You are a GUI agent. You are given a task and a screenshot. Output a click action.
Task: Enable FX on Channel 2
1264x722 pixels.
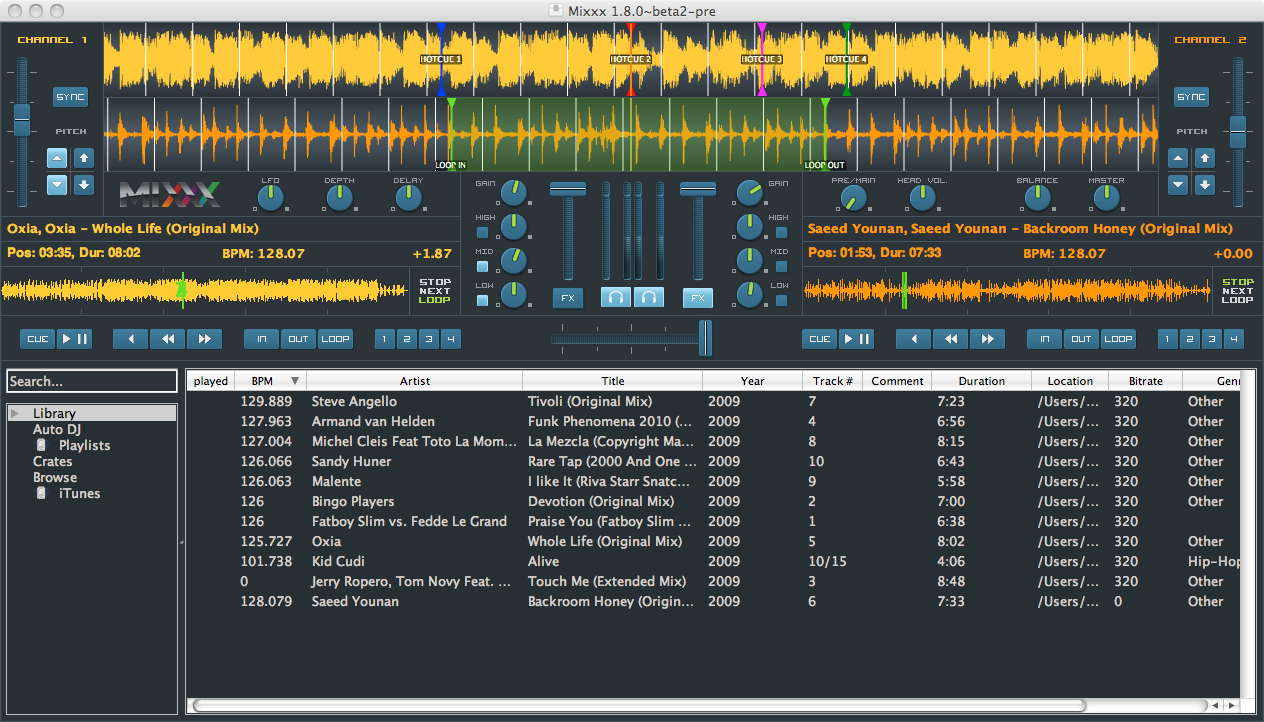click(698, 297)
